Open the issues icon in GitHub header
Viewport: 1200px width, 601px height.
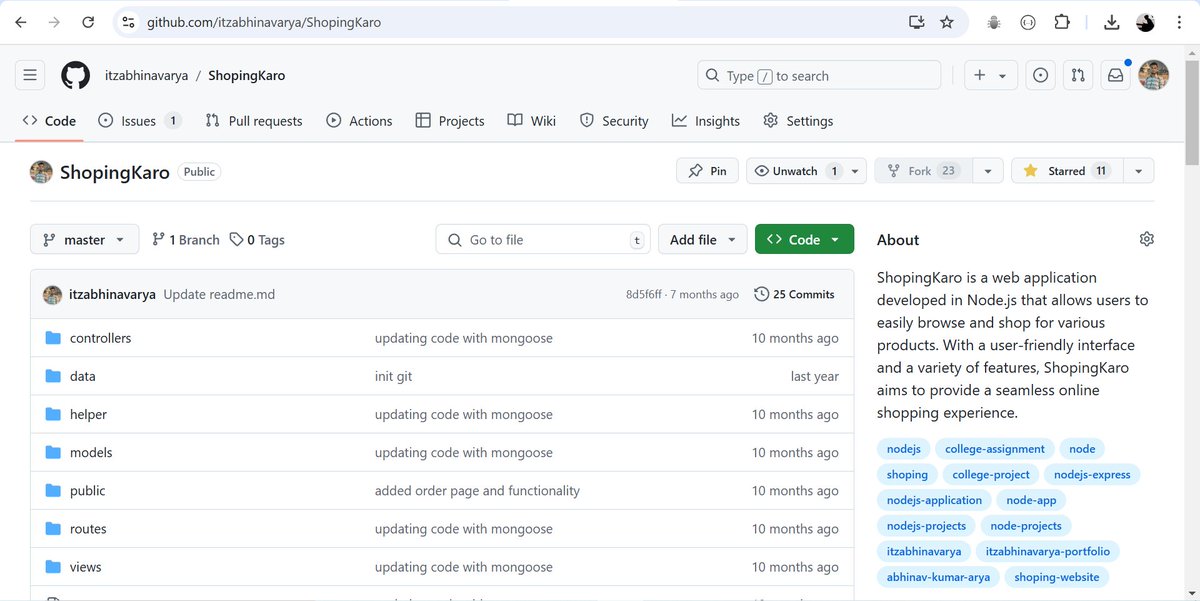pos(1040,75)
